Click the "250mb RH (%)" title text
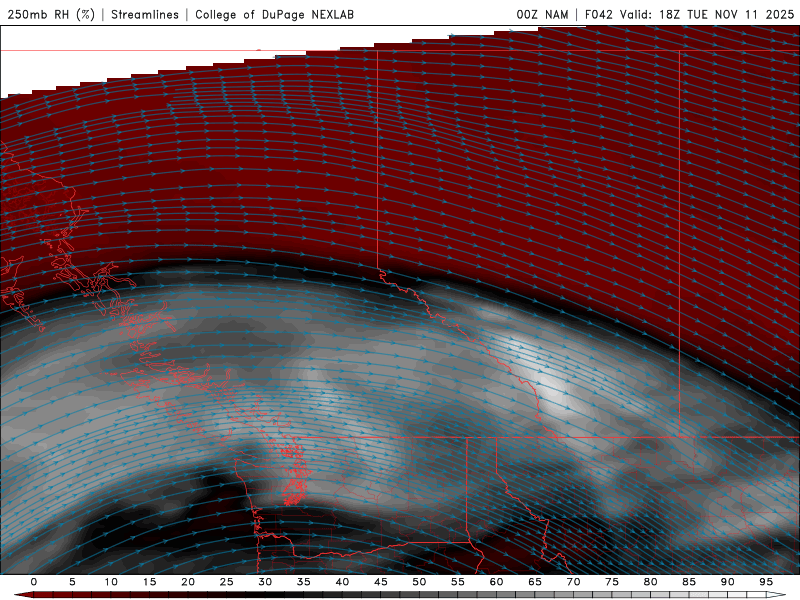This screenshot has height=600, width=800. coord(51,14)
